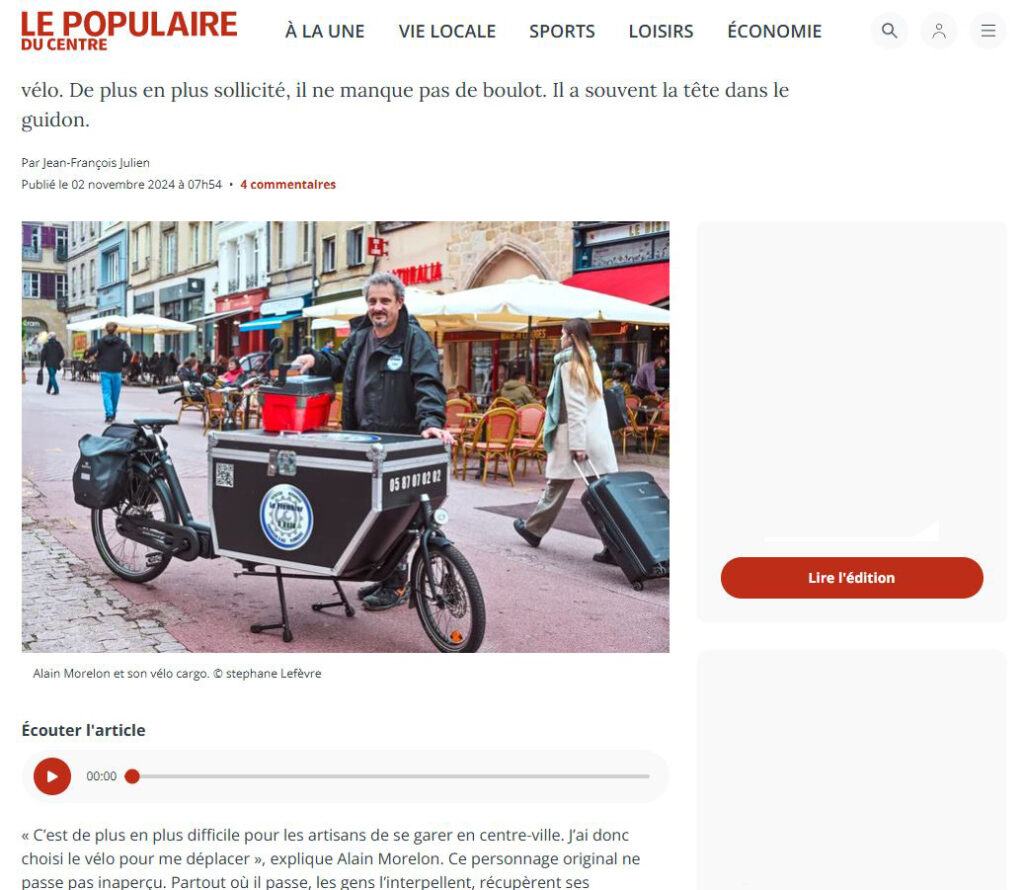Click the Écouter l'article heading
The image size is (1024, 890).
[84, 730]
